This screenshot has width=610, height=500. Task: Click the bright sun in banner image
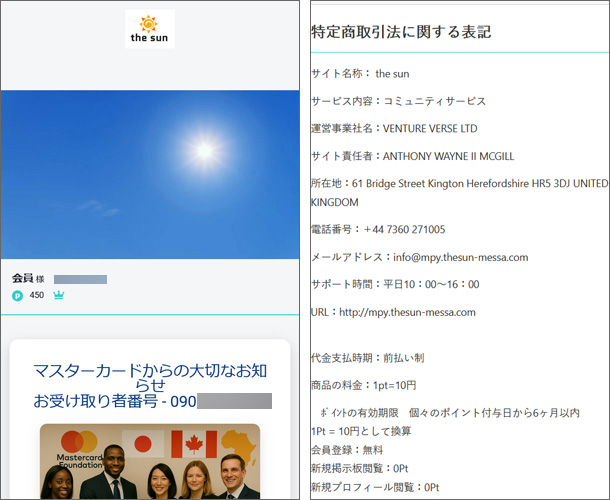point(204,151)
